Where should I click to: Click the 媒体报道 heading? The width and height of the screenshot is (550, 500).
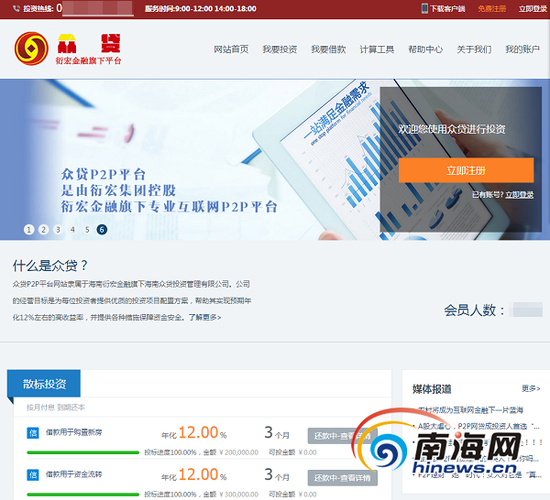coord(432,389)
